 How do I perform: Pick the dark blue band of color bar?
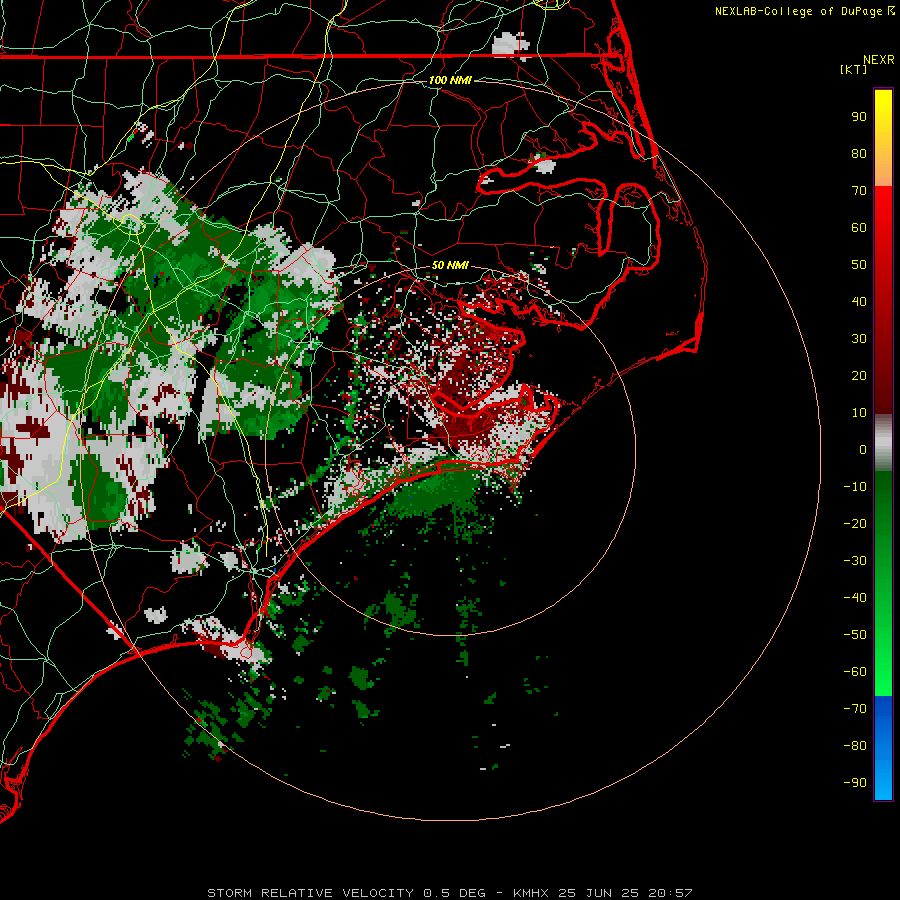pos(883,712)
